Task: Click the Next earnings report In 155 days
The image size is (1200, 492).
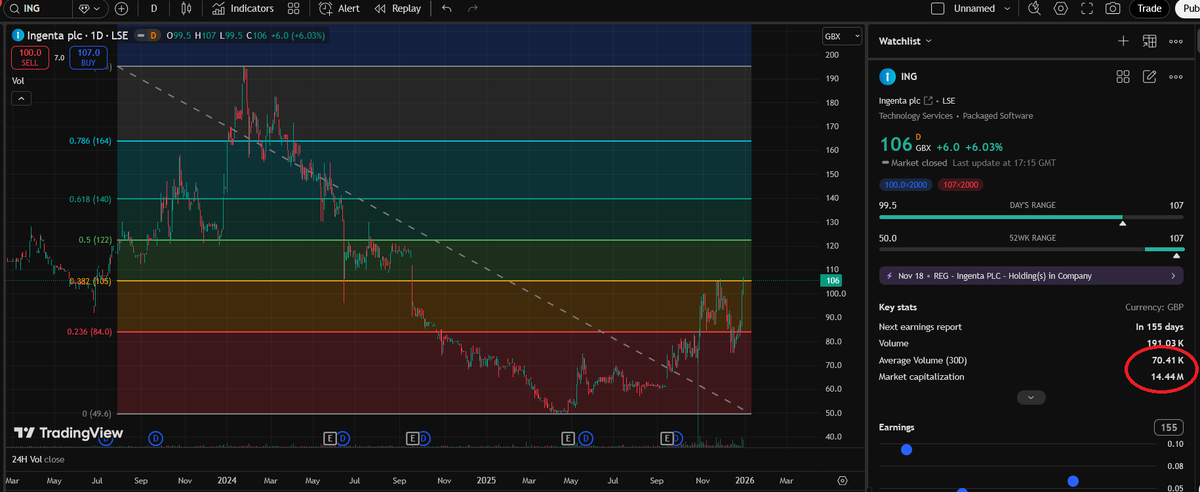Action: 1160,326
